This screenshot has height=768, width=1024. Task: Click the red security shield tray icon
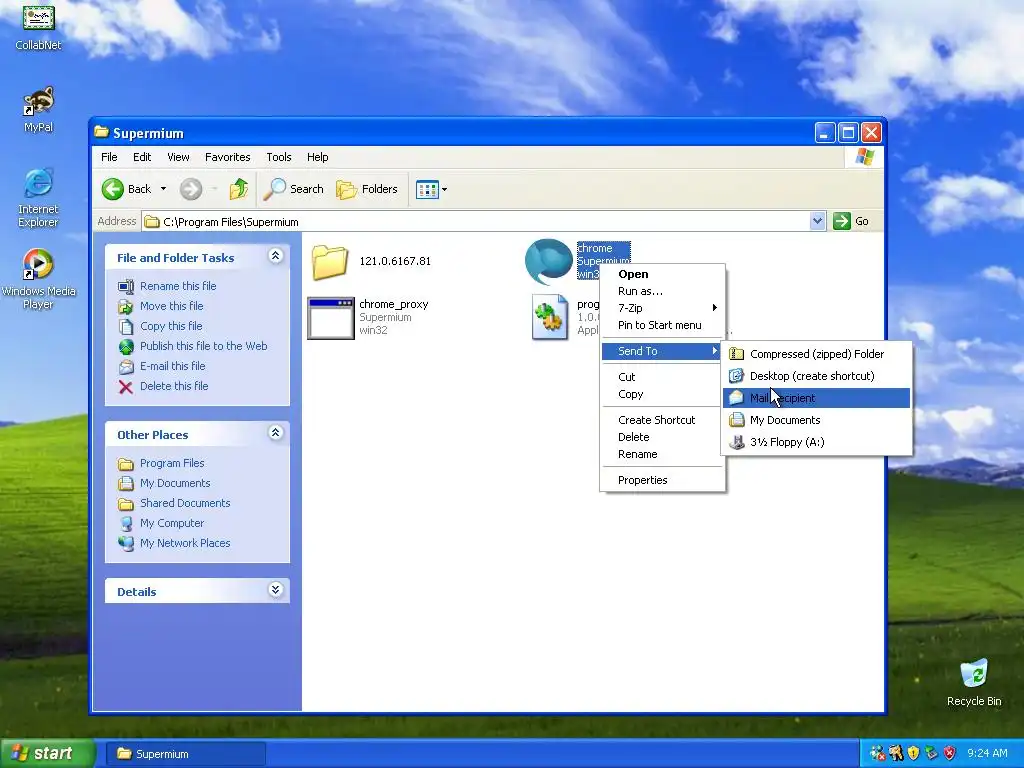(x=950, y=753)
